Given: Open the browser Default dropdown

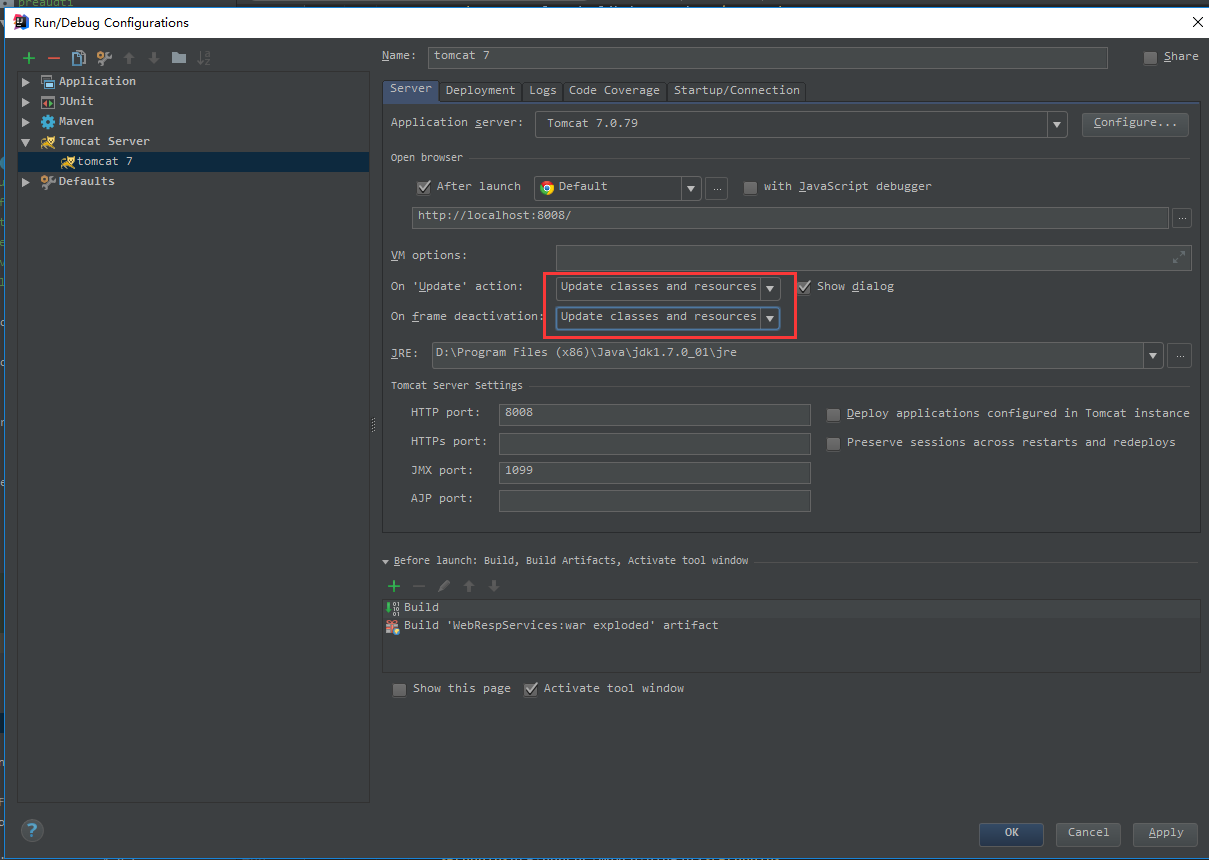Looking at the screenshot, I should point(691,188).
